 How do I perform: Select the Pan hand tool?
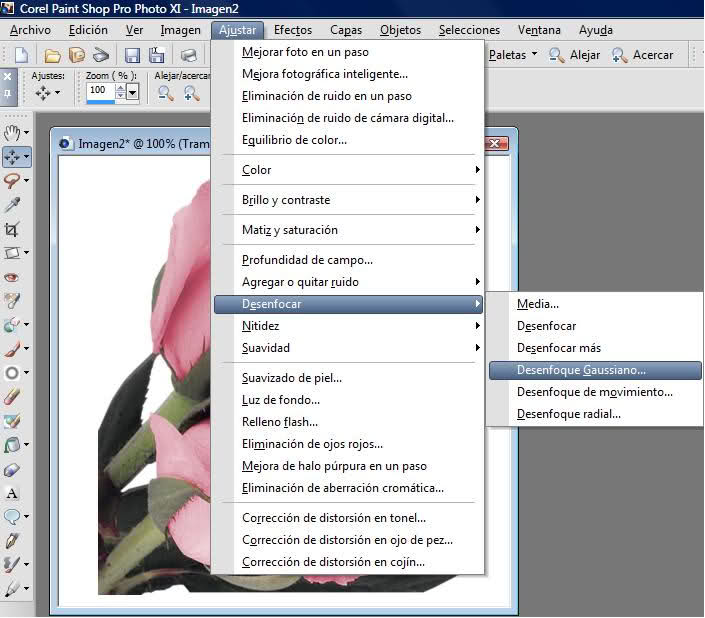tap(12, 133)
